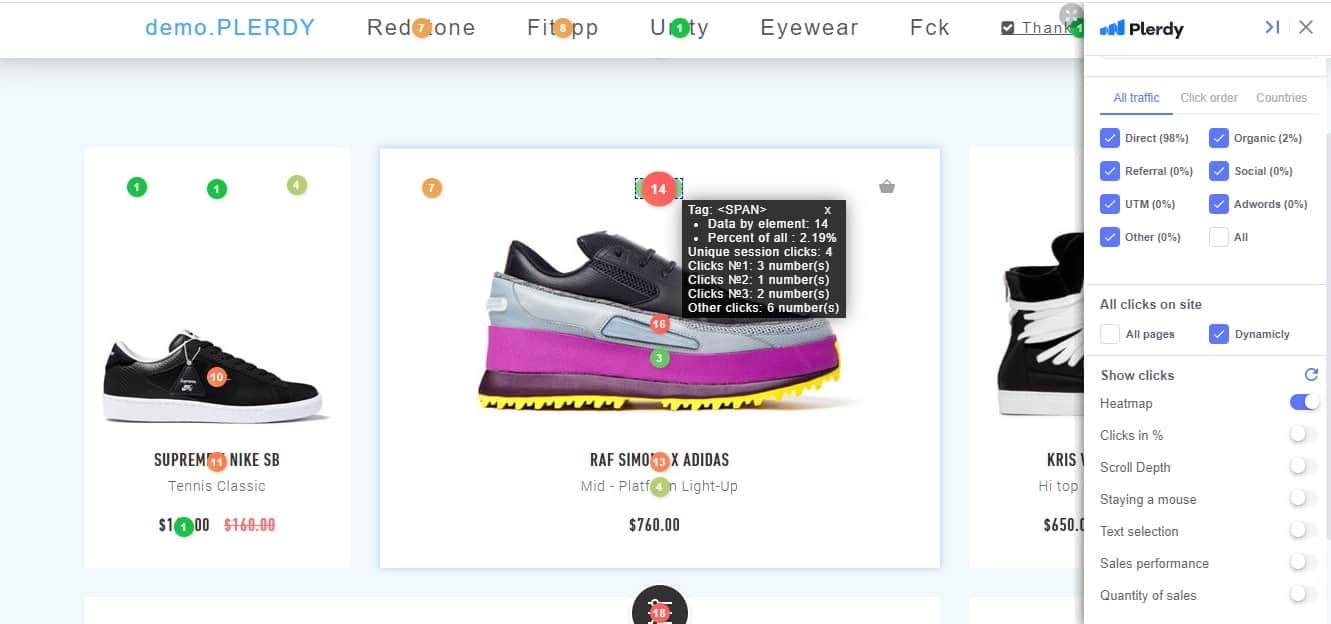1331x624 pixels.
Task: Enable Clicks in % toggle
Action: pyautogui.click(x=1302, y=434)
